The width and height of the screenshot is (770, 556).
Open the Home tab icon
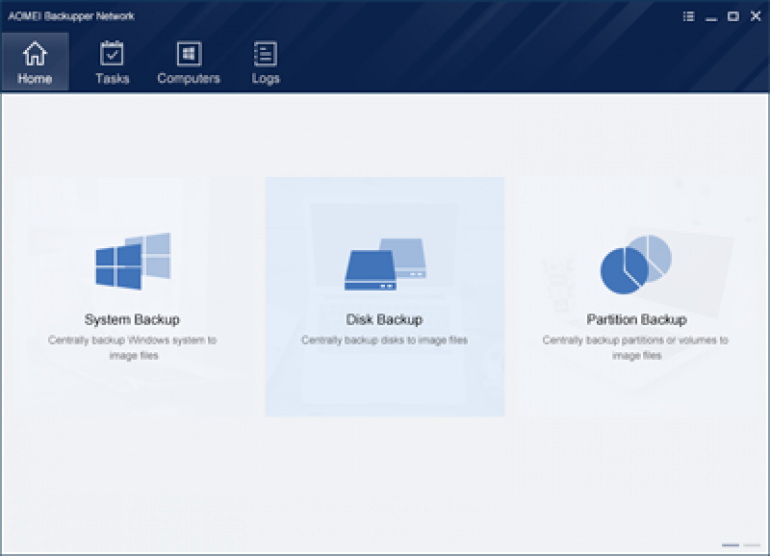click(35, 54)
